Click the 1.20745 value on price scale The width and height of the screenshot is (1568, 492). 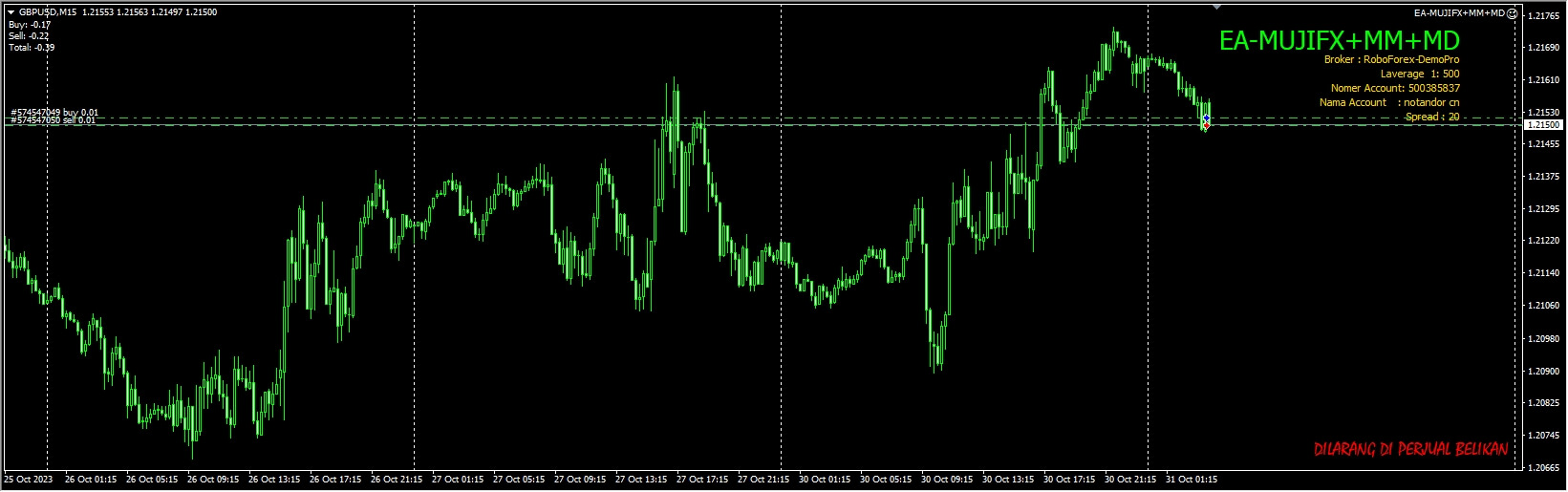tap(1544, 435)
